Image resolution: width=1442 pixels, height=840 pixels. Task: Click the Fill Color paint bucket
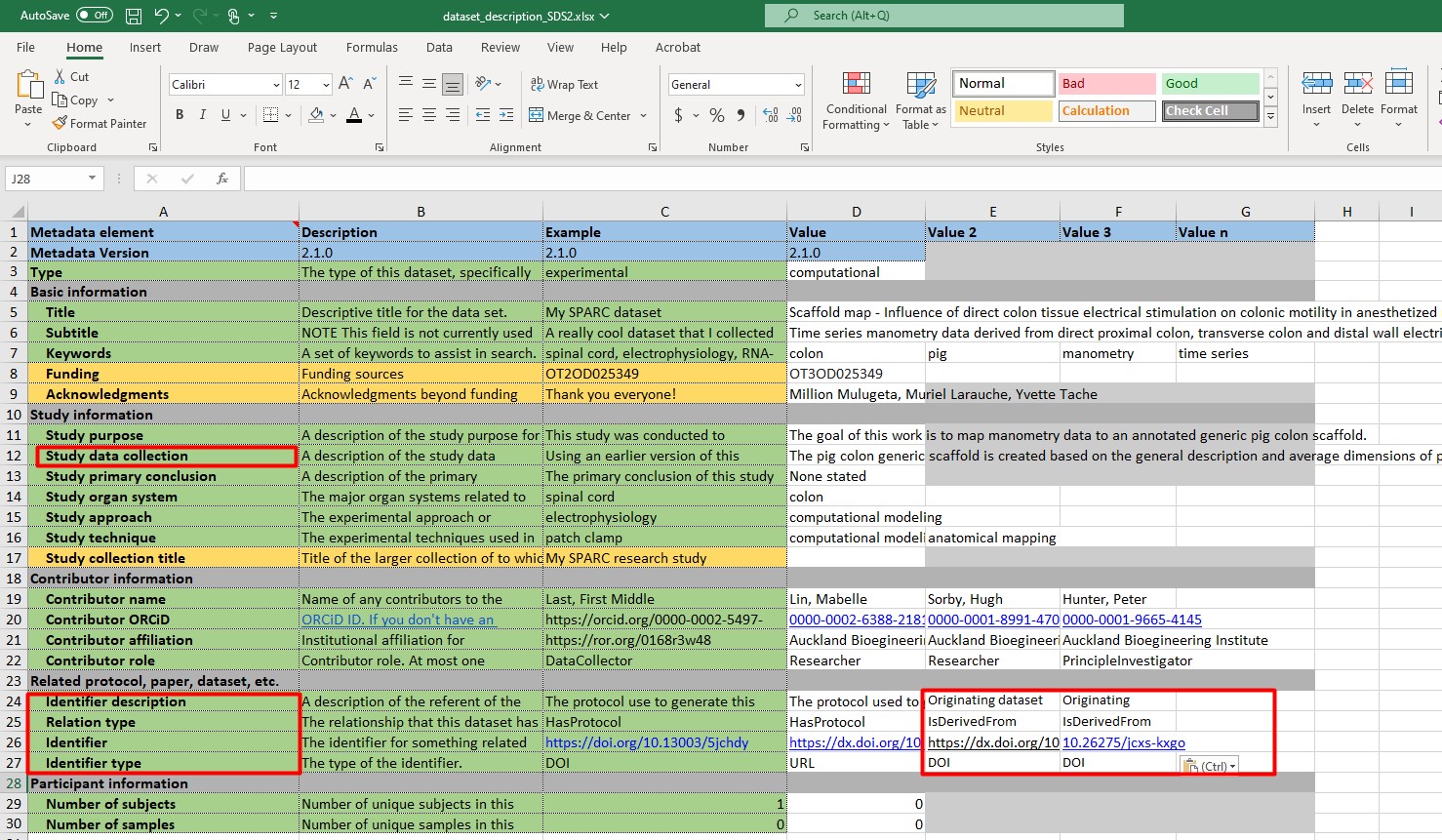pos(316,115)
